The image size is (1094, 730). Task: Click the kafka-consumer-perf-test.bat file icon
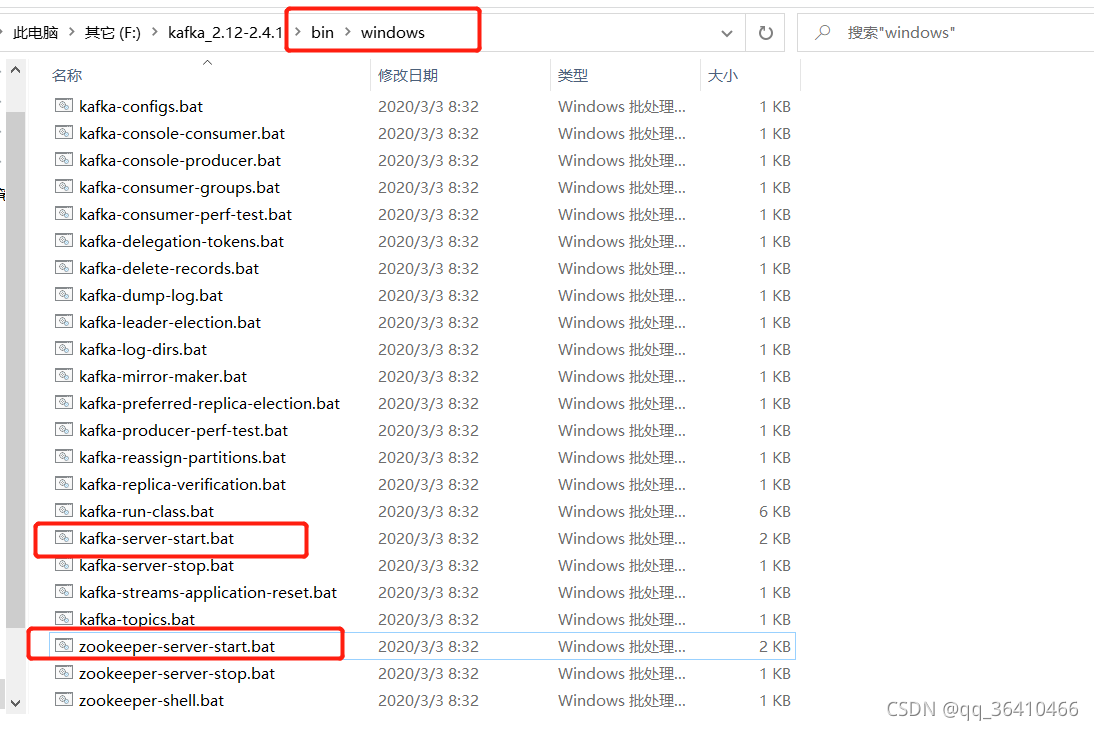(x=63, y=214)
